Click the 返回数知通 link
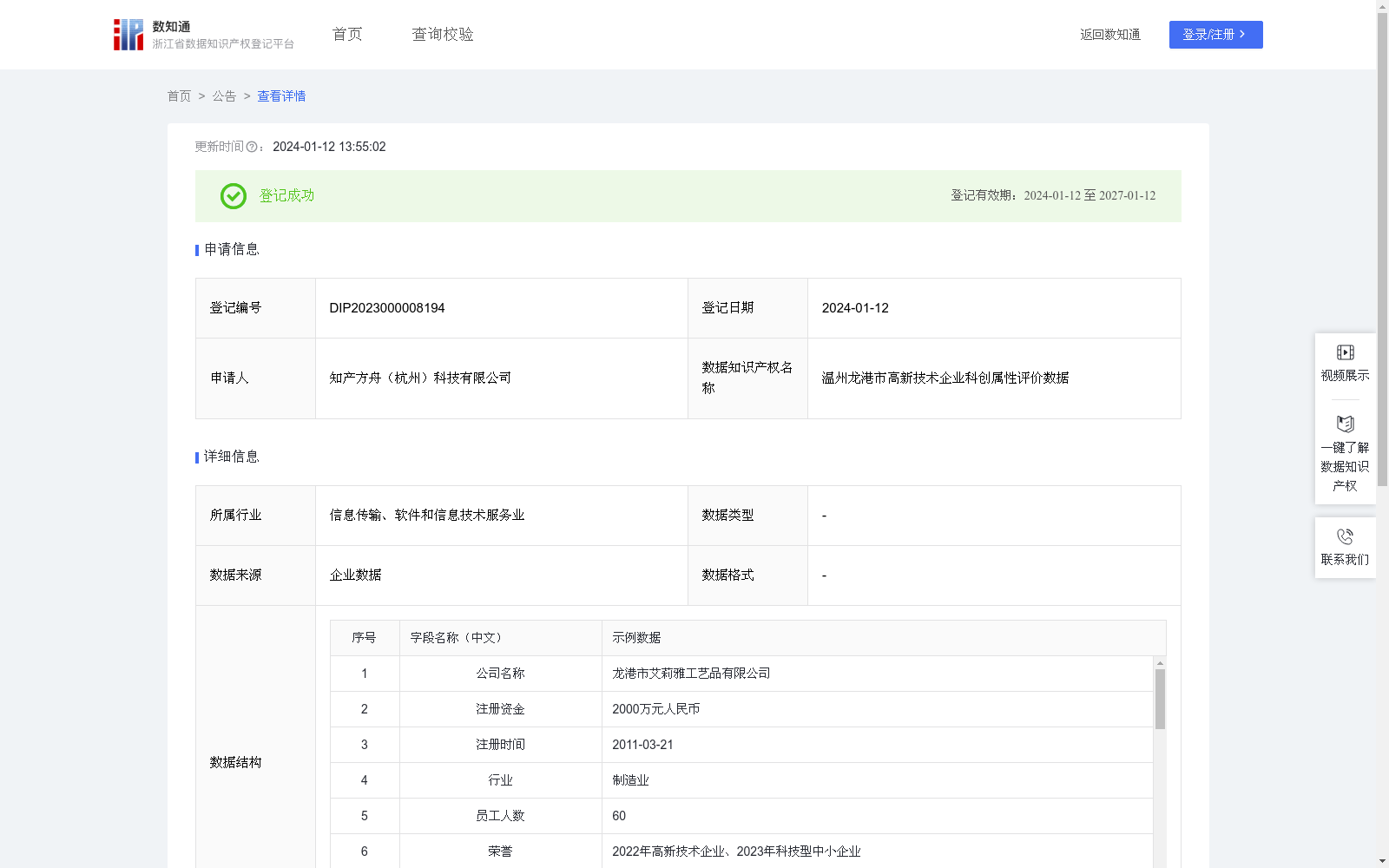 point(1110,35)
